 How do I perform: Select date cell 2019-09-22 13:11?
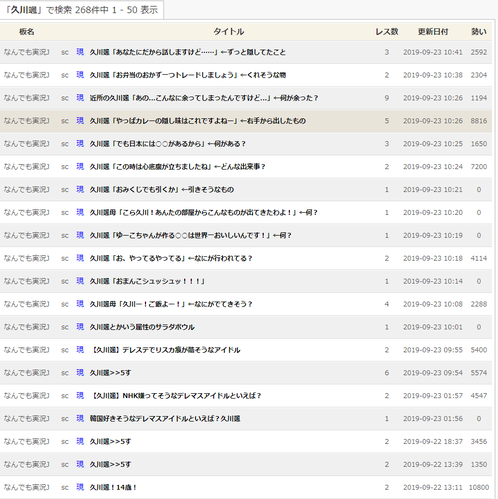pos(433,488)
